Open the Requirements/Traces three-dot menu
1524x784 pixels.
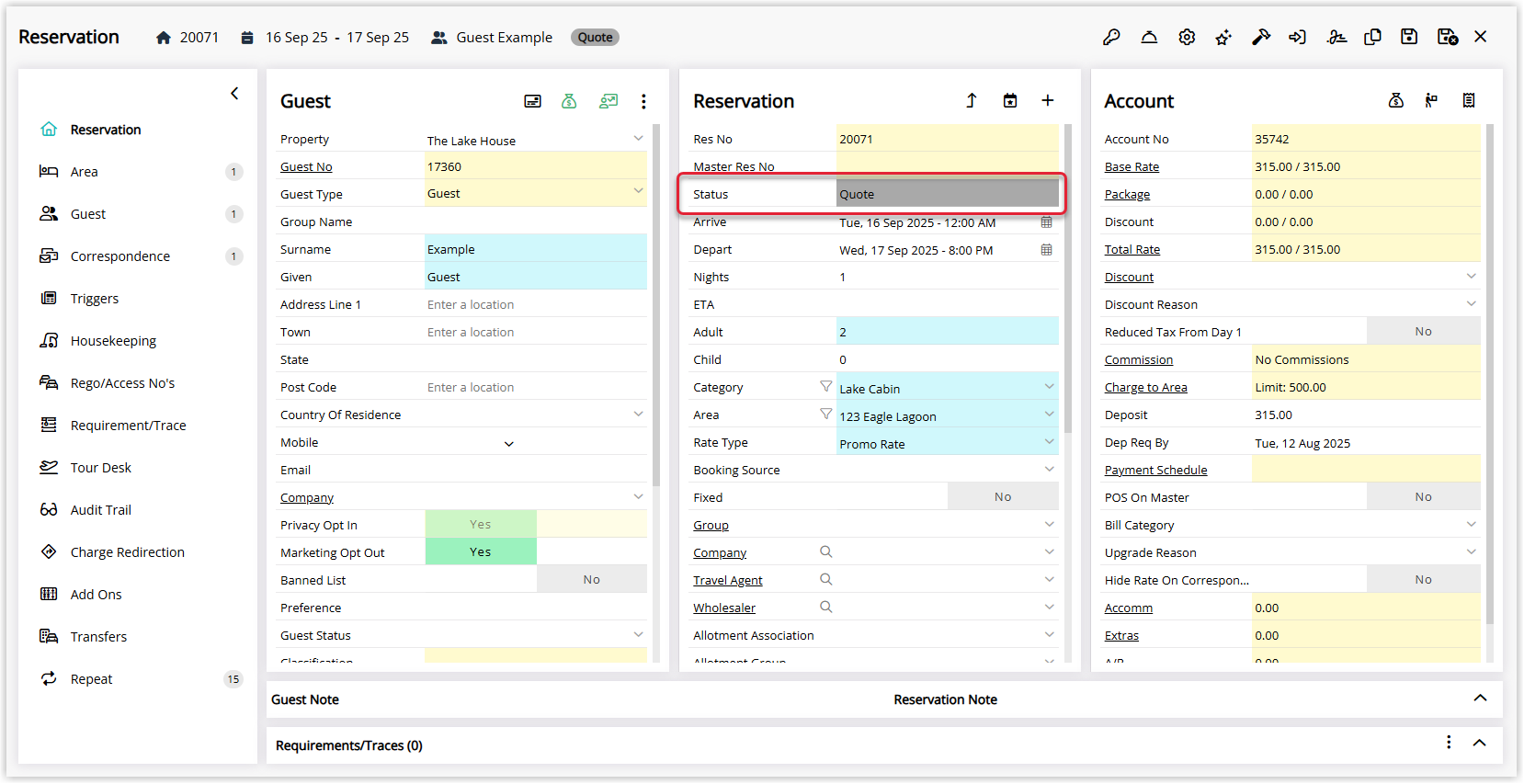coord(1449,743)
